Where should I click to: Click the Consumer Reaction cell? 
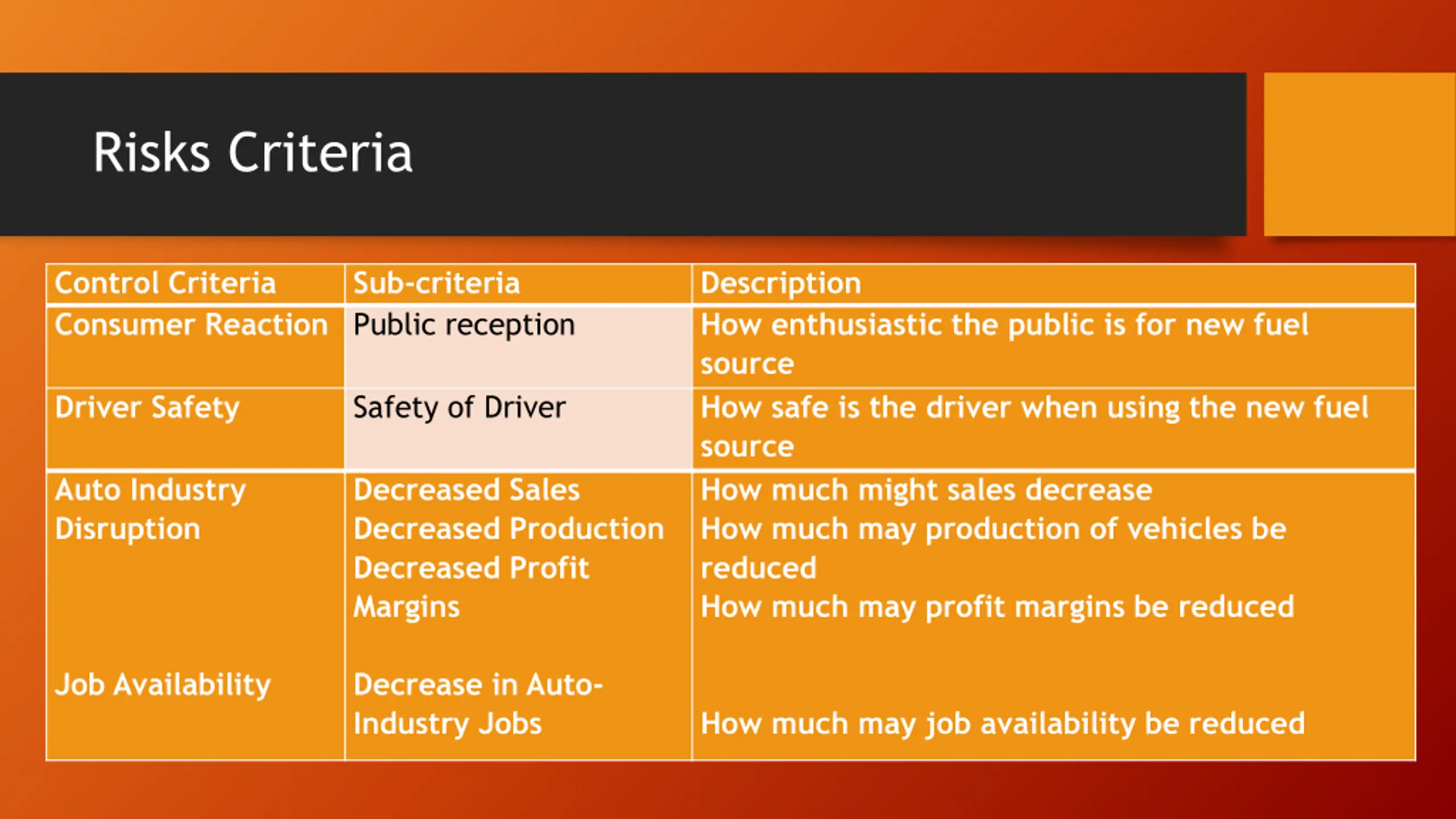pos(195,346)
